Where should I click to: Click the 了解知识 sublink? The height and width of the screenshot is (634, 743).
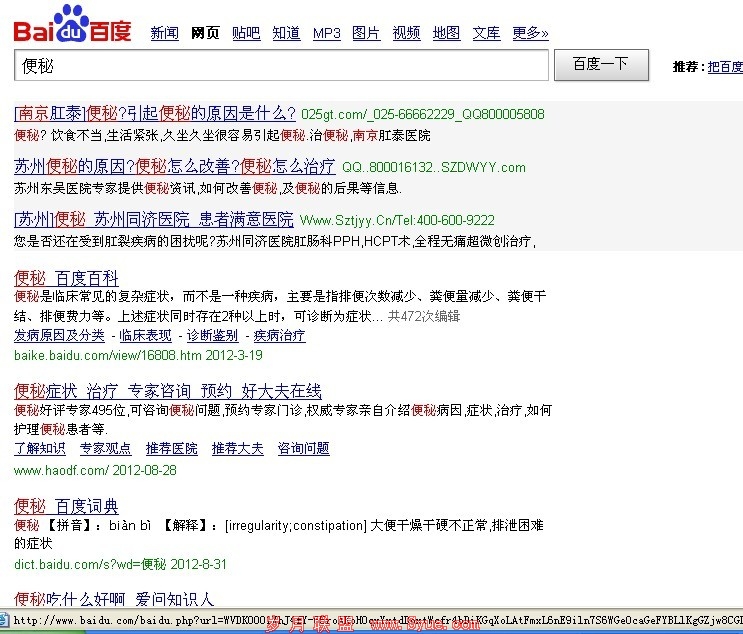click(40, 448)
